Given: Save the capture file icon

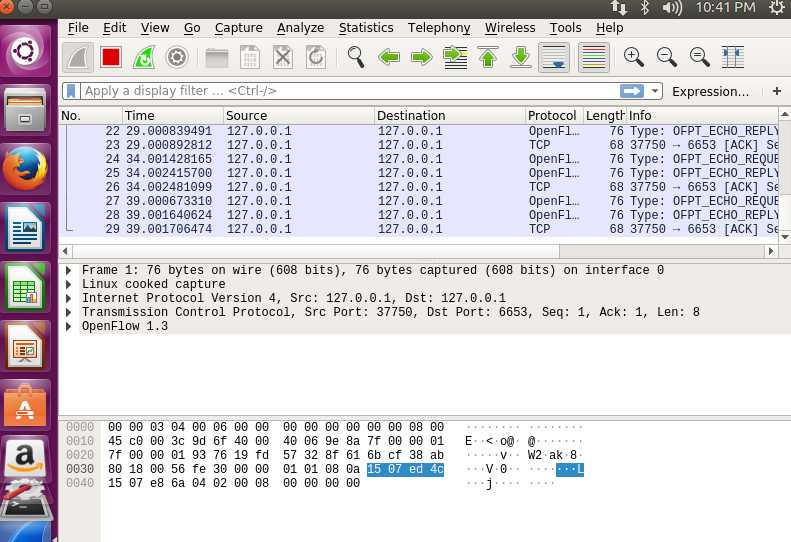Looking at the screenshot, I should point(250,57).
